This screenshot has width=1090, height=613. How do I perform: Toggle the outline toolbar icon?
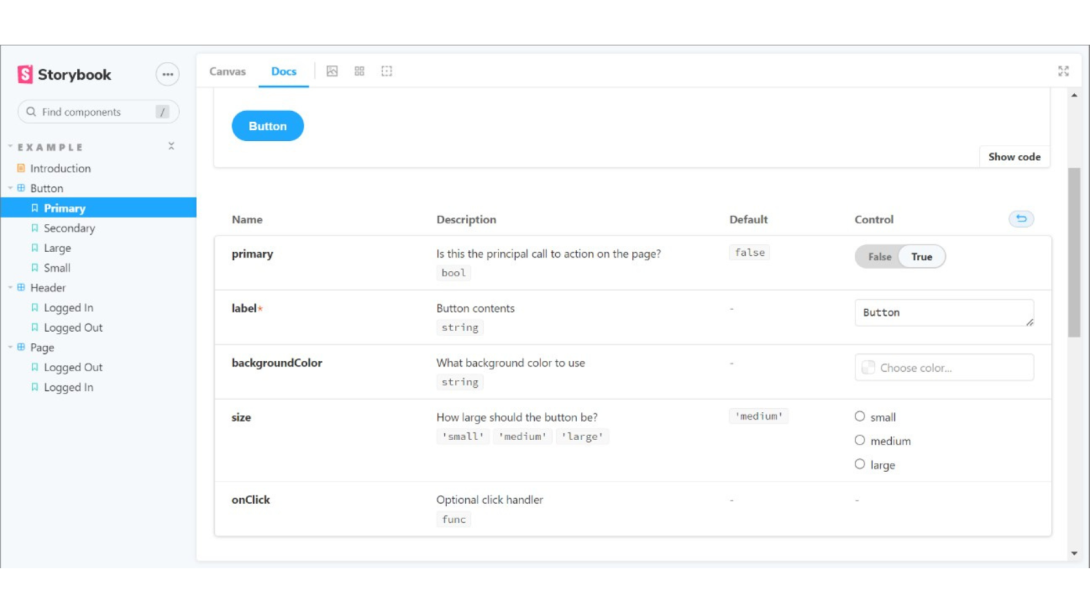click(387, 71)
